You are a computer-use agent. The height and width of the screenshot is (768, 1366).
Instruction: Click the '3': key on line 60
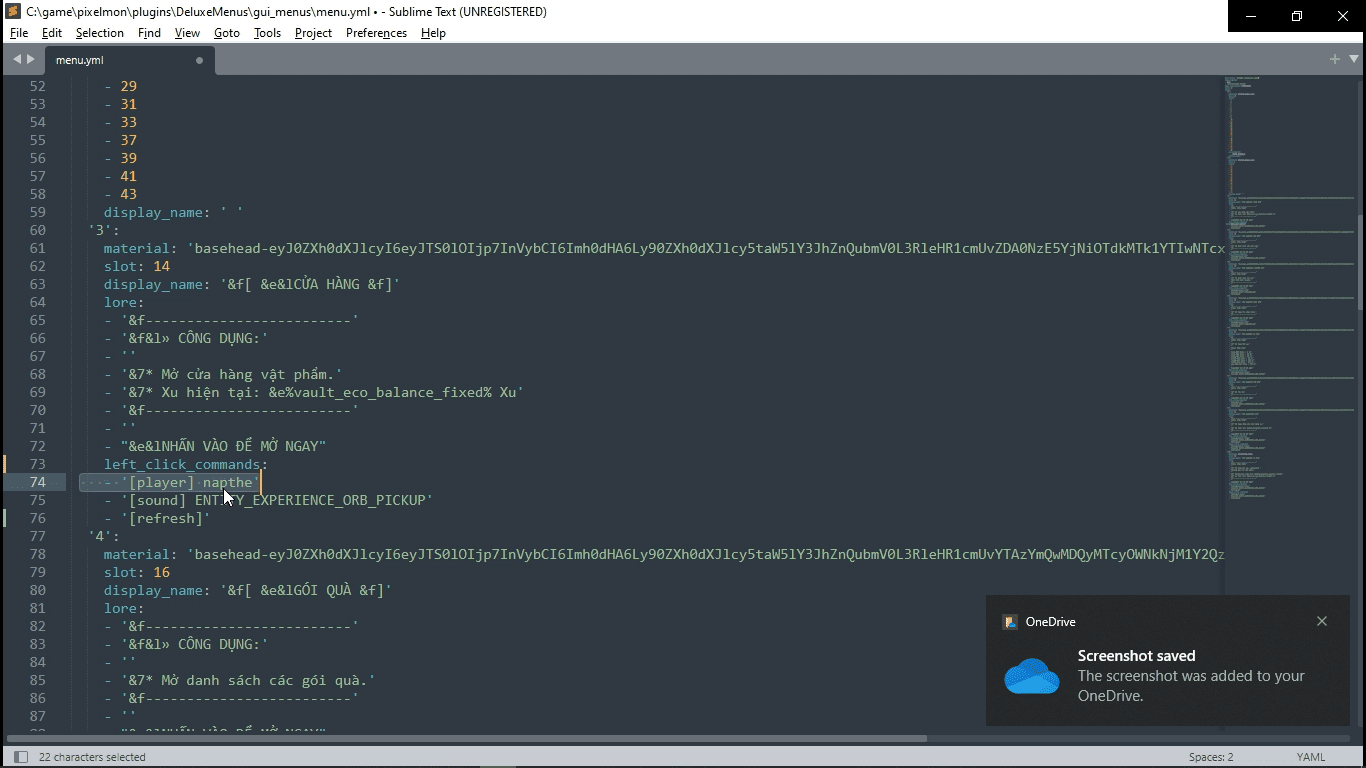pos(104,230)
